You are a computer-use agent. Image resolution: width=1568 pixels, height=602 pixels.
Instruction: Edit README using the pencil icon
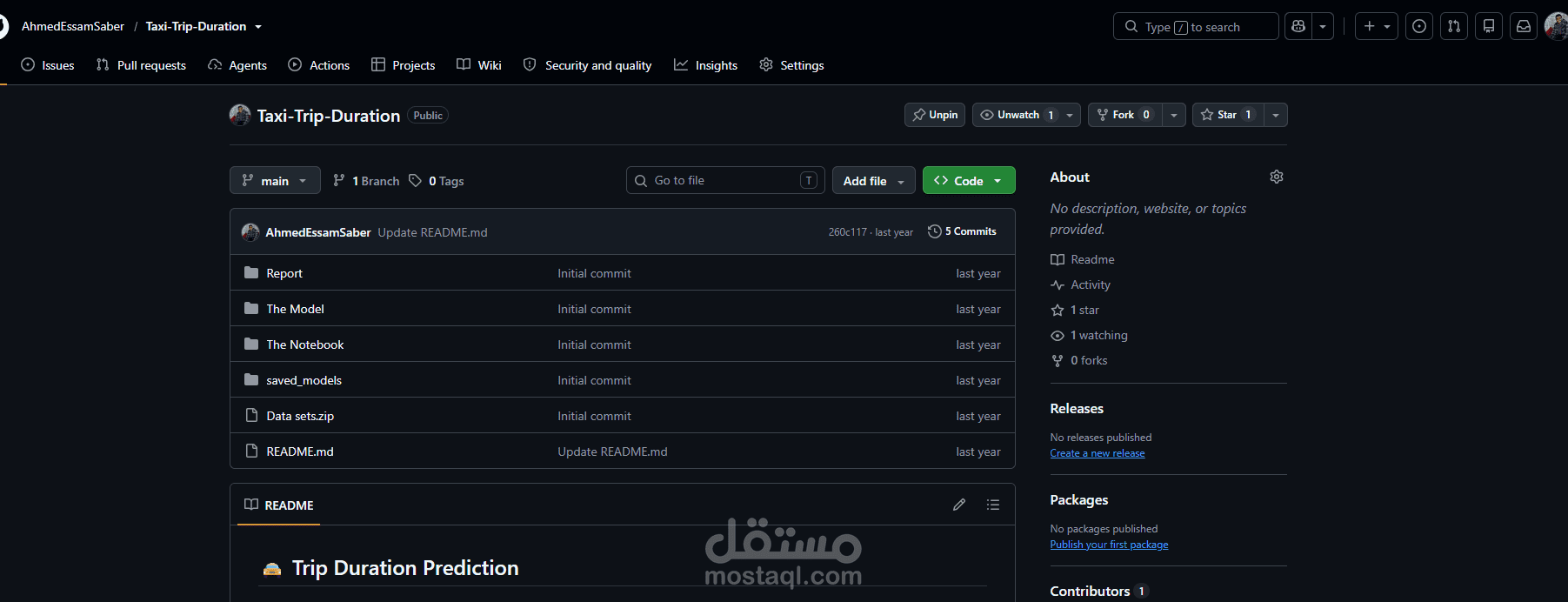tap(959, 505)
